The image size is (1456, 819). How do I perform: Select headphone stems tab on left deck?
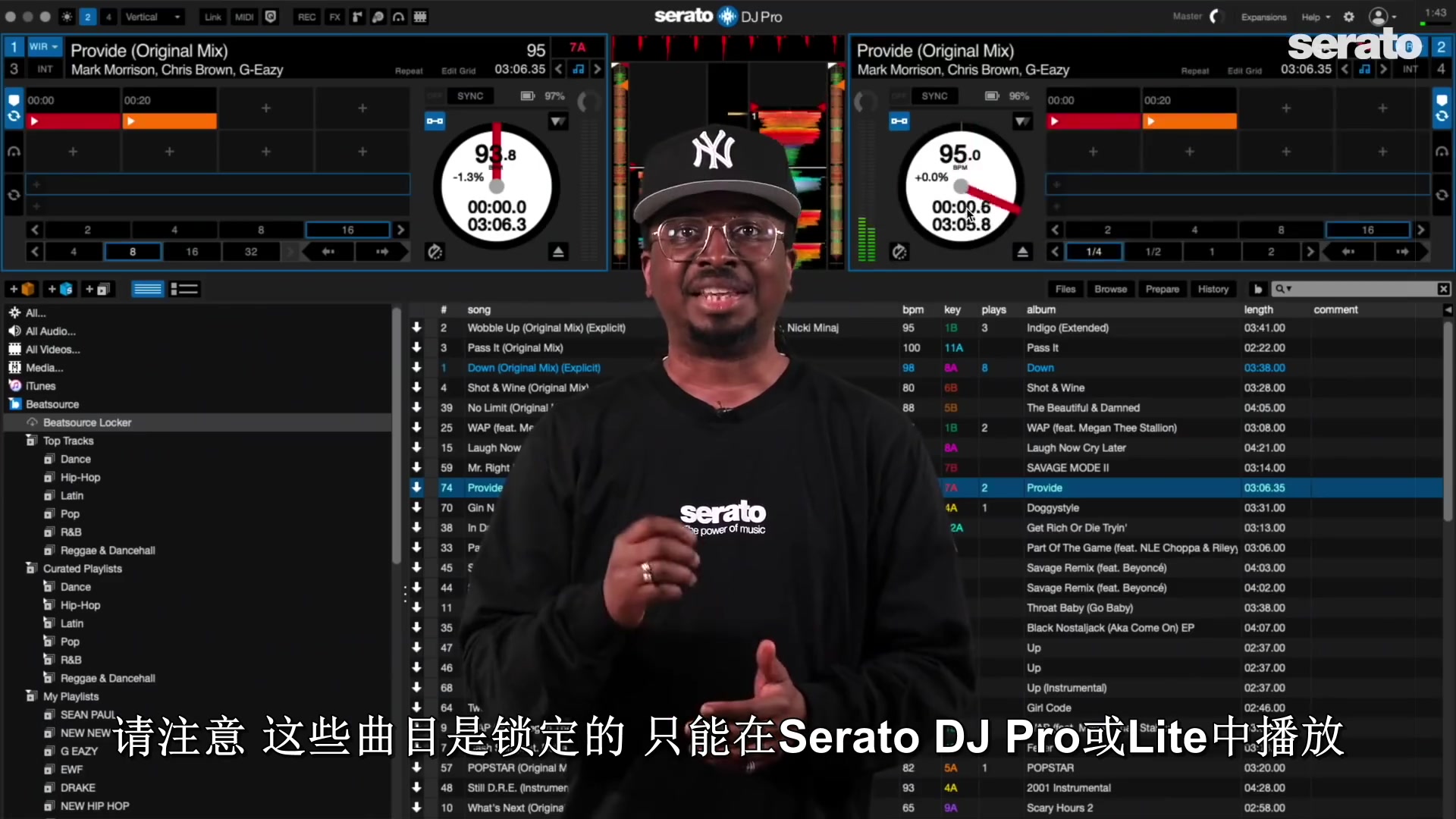(x=14, y=152)
